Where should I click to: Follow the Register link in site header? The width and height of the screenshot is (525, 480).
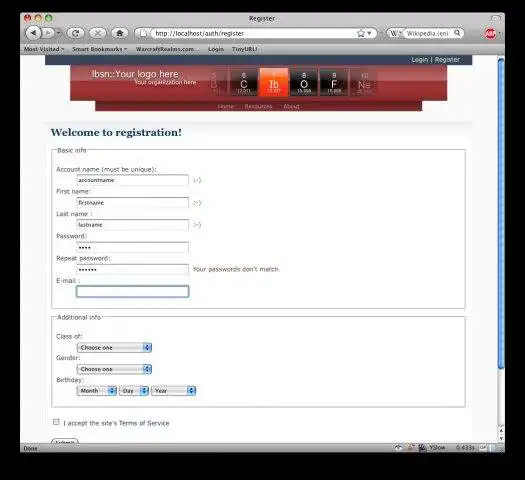447,60
